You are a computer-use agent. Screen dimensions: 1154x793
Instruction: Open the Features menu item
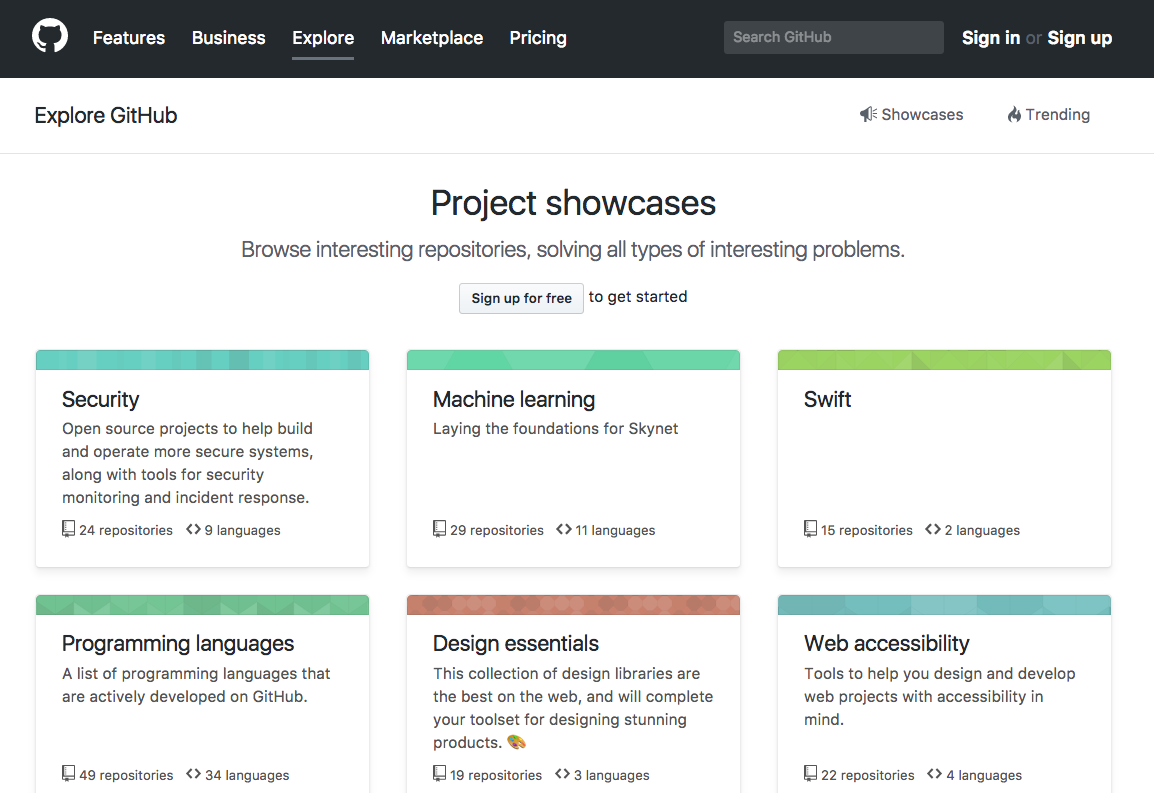click(x=129, y=38)
